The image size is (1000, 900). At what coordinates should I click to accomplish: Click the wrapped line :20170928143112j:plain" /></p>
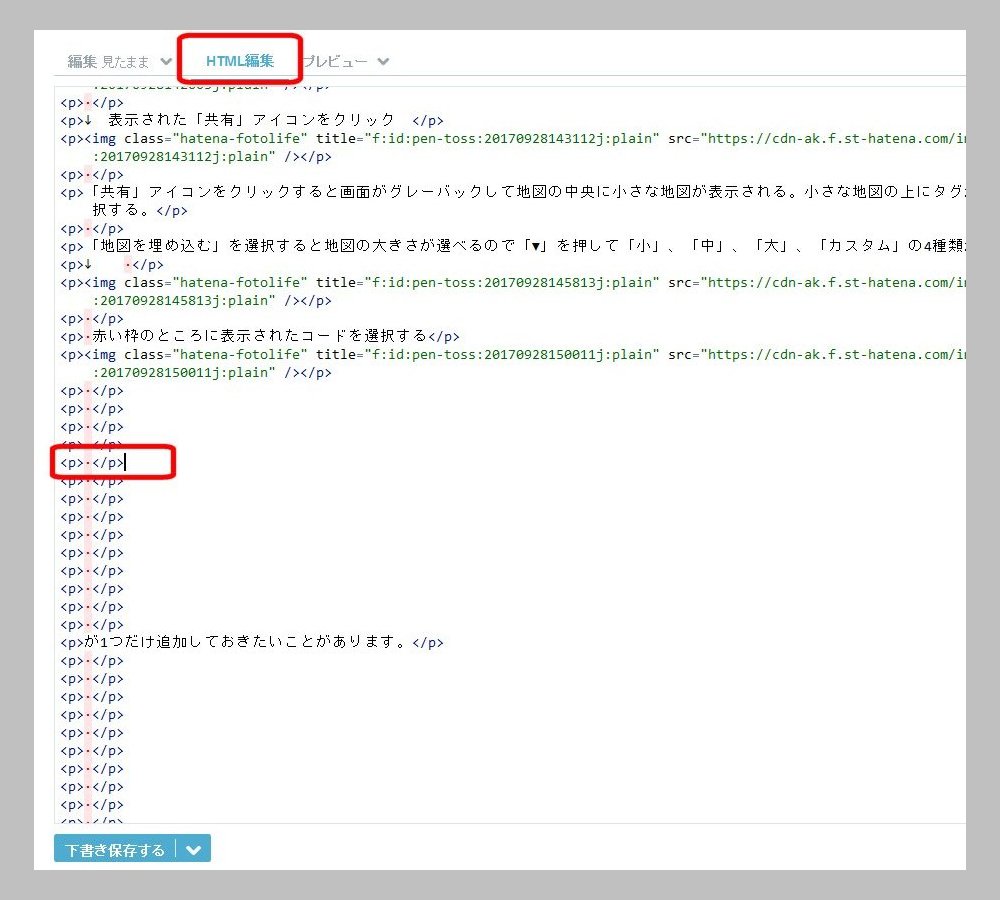coord(212,156)
